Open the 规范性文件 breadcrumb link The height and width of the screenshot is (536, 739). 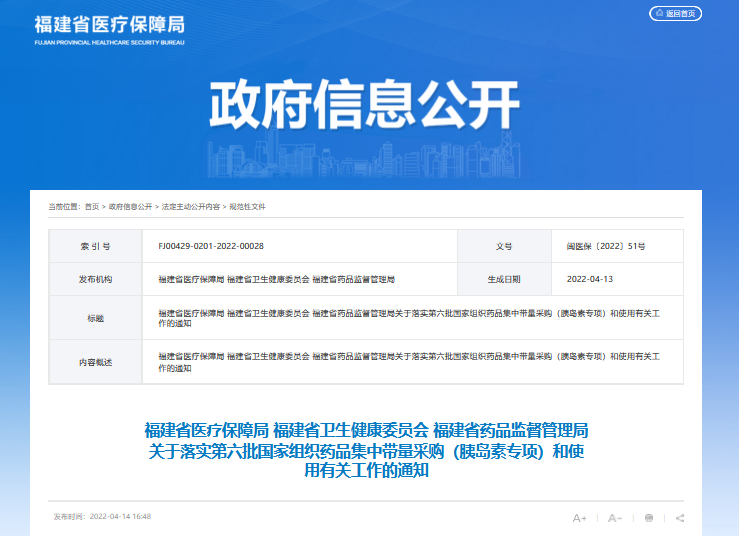pos(247,206)
